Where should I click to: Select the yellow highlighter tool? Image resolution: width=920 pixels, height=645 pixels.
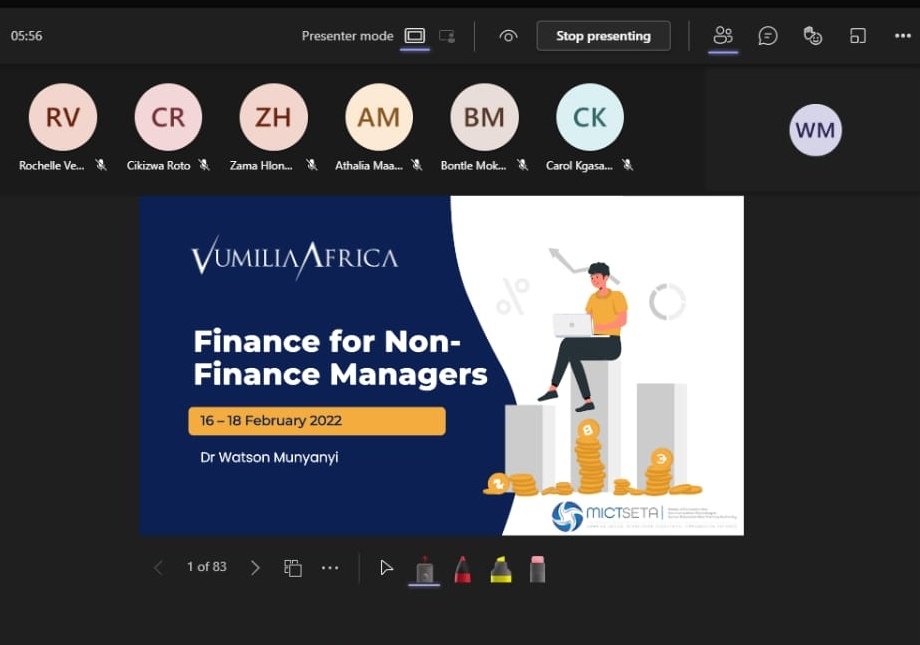[x=500, y=570]
